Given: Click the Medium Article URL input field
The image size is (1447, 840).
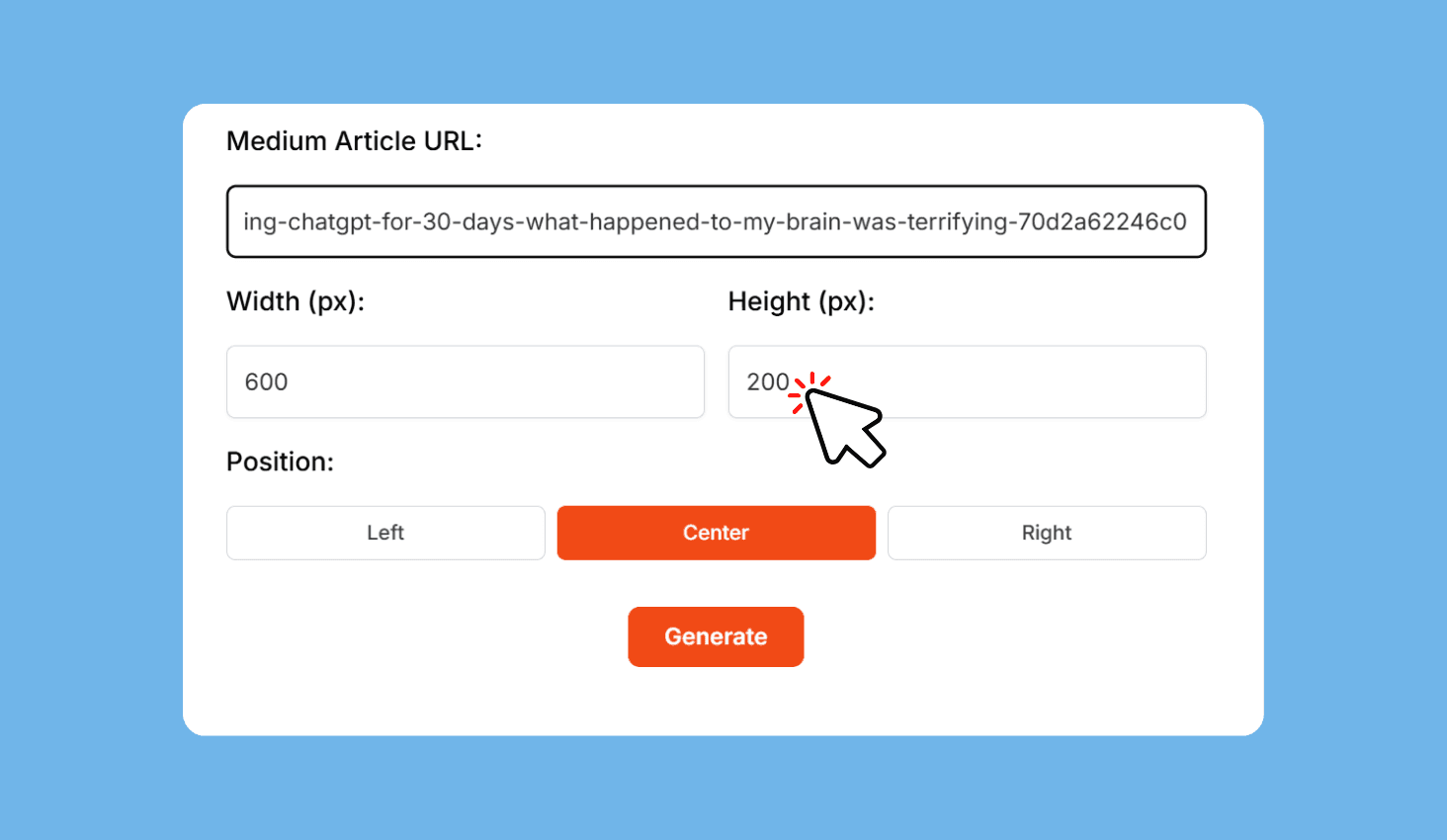Looking at the screenshot, I should pos(716,221).
